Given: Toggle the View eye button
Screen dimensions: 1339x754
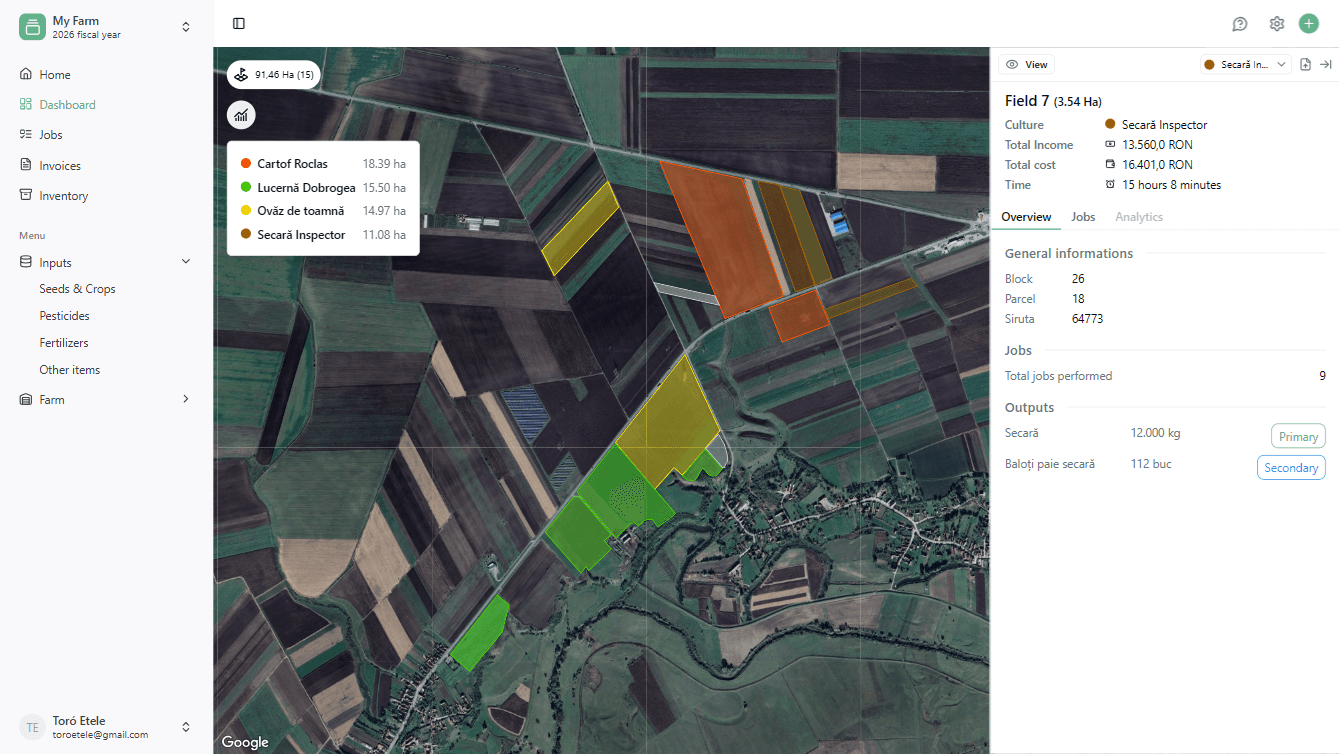Looking at the screenshot, I should [1027, 64].
